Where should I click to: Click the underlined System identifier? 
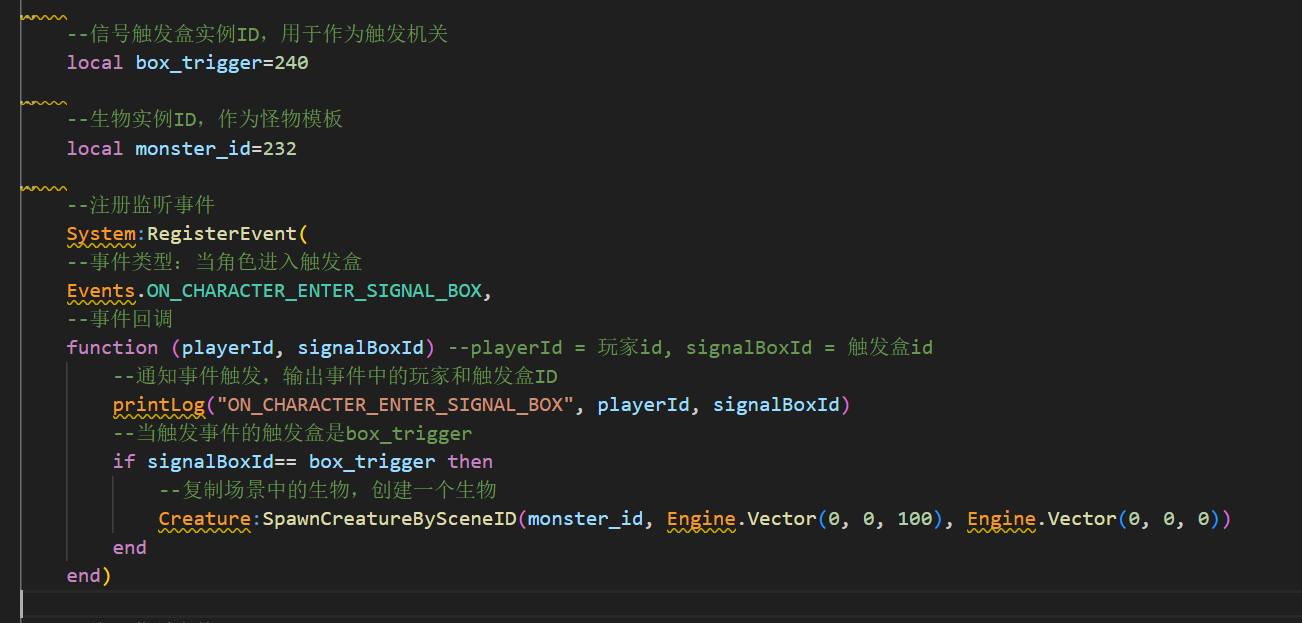(x=101, y=234)
